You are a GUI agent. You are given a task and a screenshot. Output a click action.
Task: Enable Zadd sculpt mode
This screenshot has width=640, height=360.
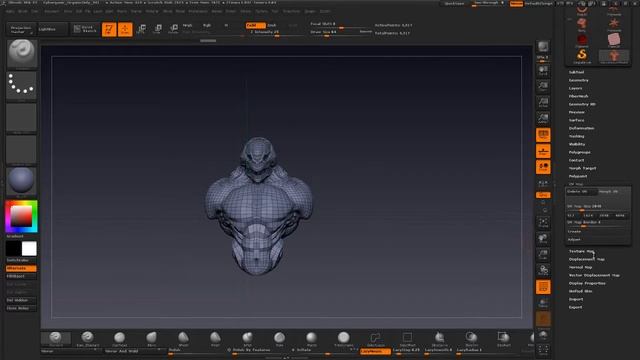pos(256,25)
